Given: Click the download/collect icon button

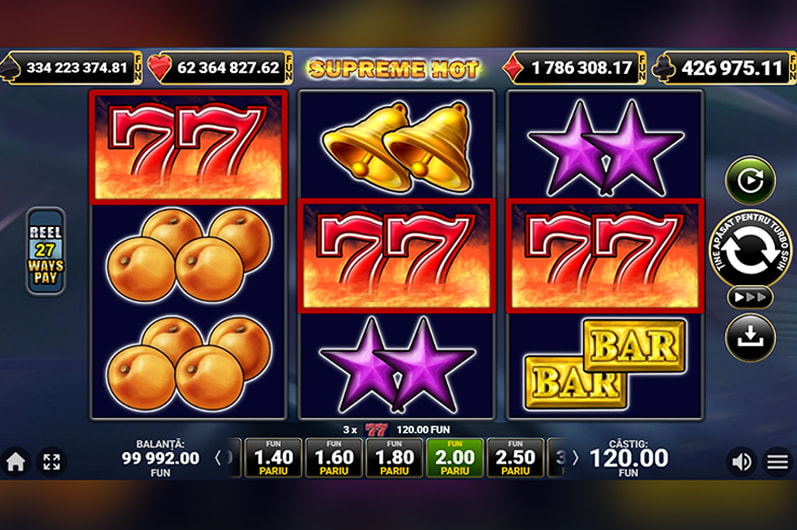Looking at the screenshot, I should point(750,337).
